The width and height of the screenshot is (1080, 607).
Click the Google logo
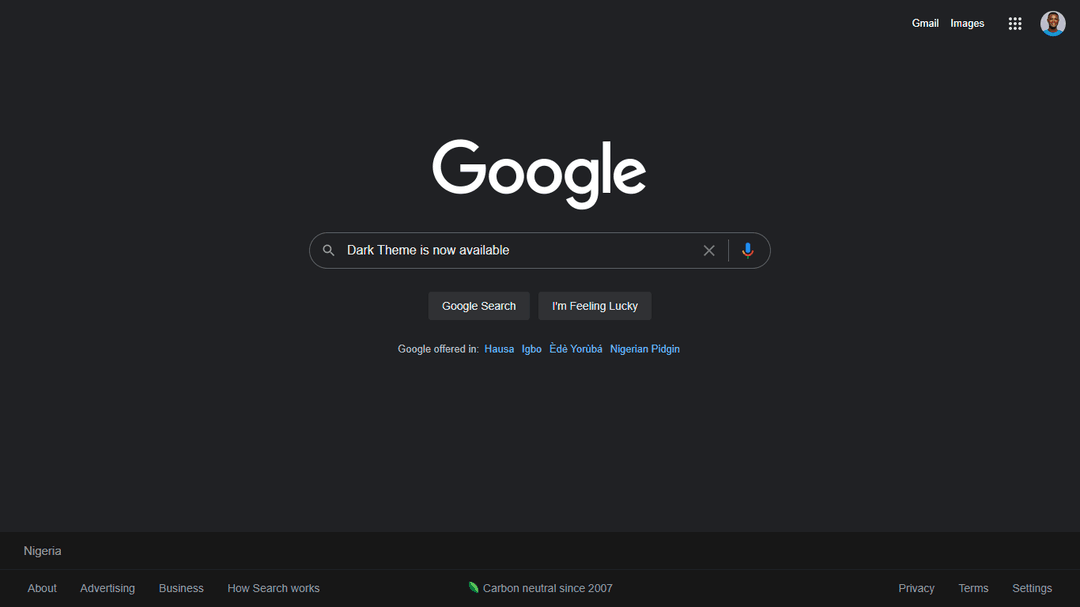[539, 174]
